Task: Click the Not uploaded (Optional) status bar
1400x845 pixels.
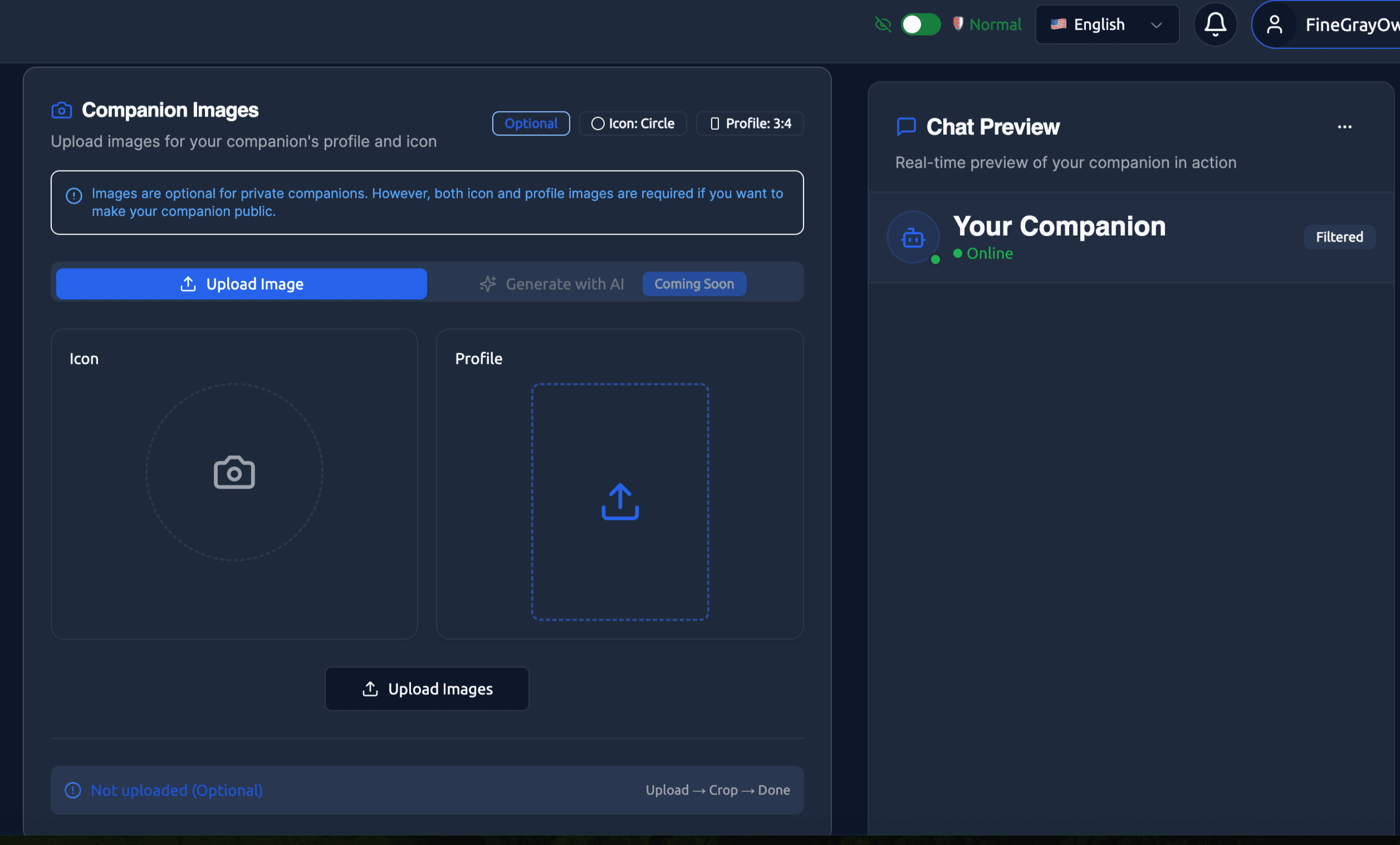Action: [x=176, y=790]
